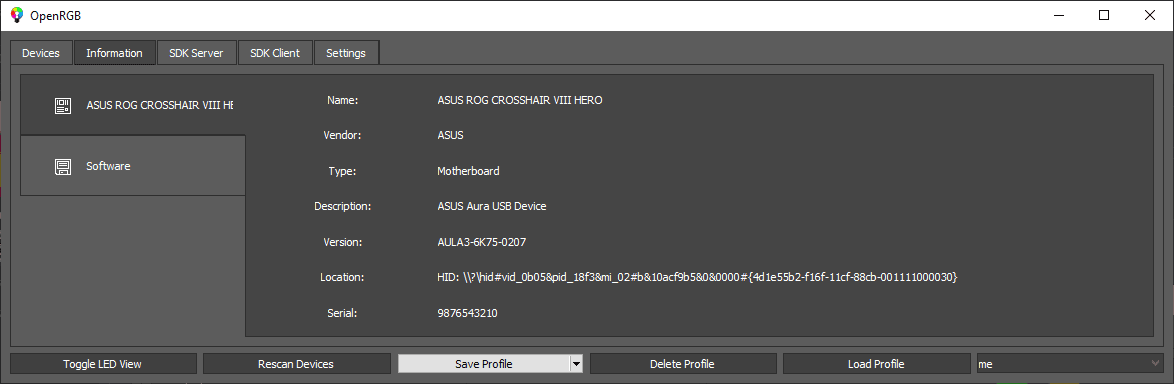This screenshot has height=384, width=1174.
Task: Click the Delete Profile button
Action: pos(682,364)
